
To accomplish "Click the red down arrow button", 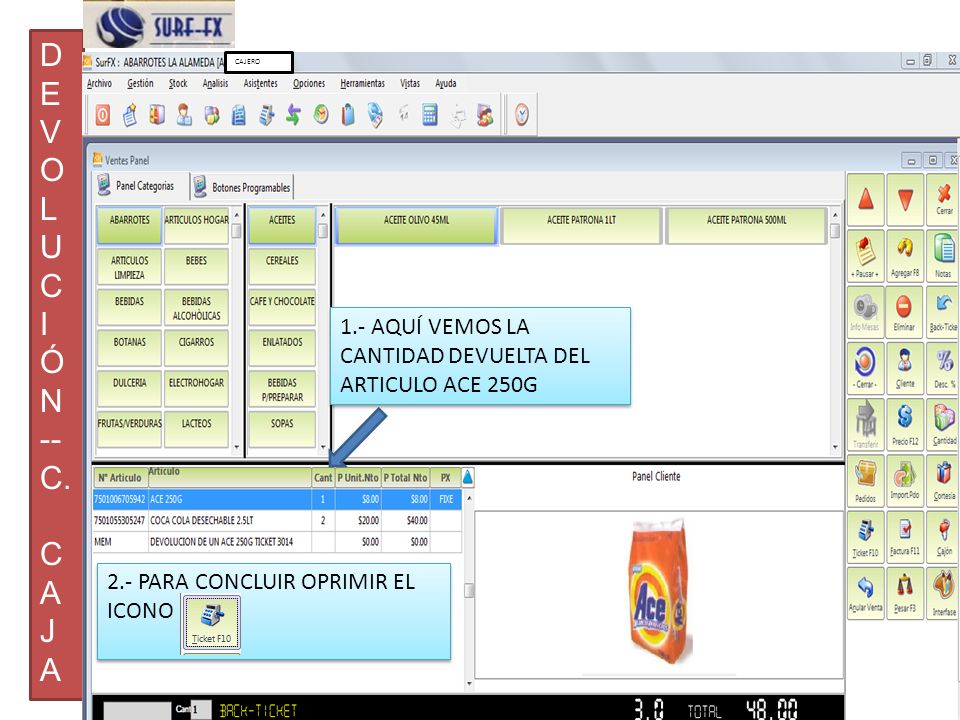I will [x=905, y=200].
